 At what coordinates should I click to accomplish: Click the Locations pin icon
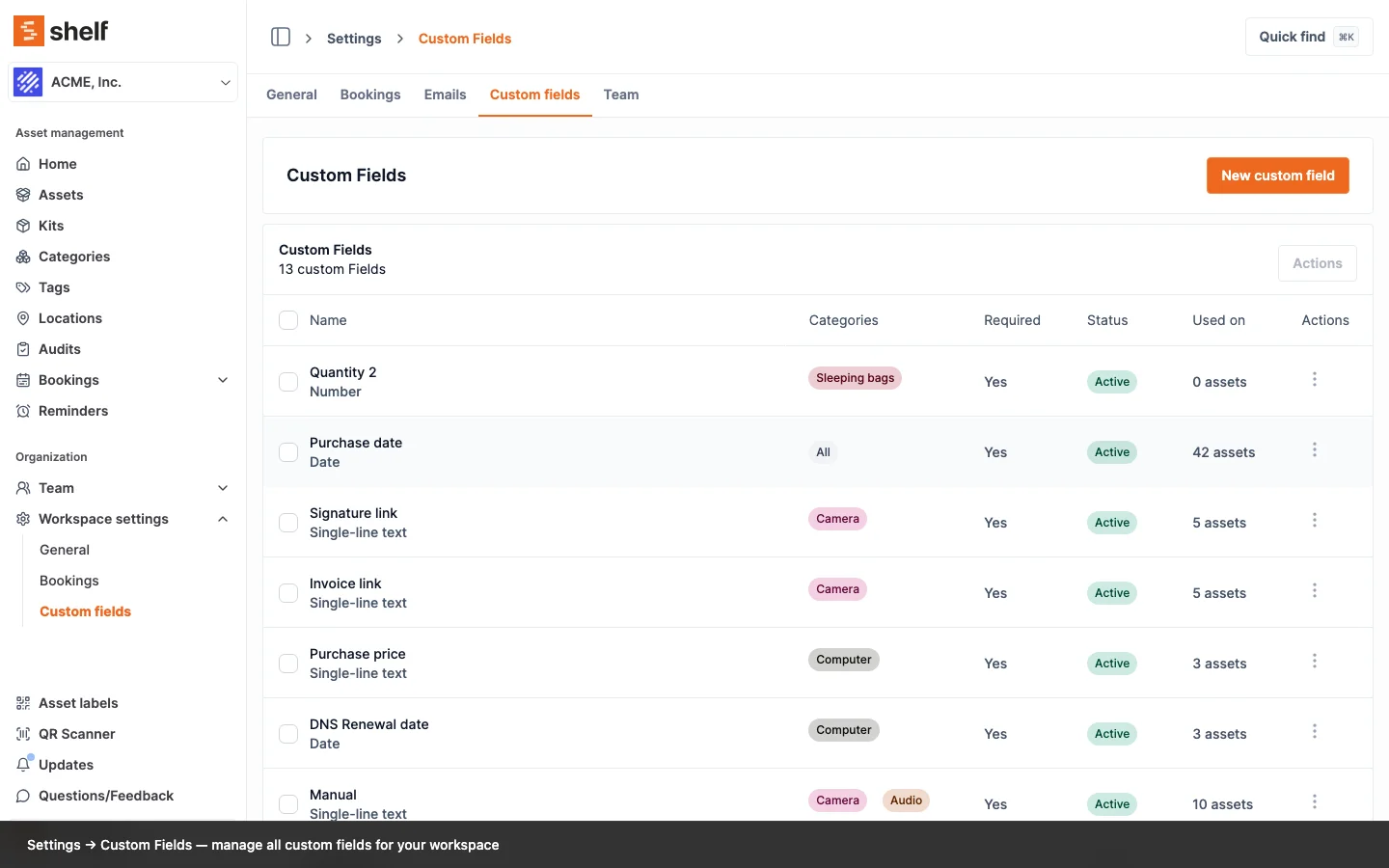[23, 318]
